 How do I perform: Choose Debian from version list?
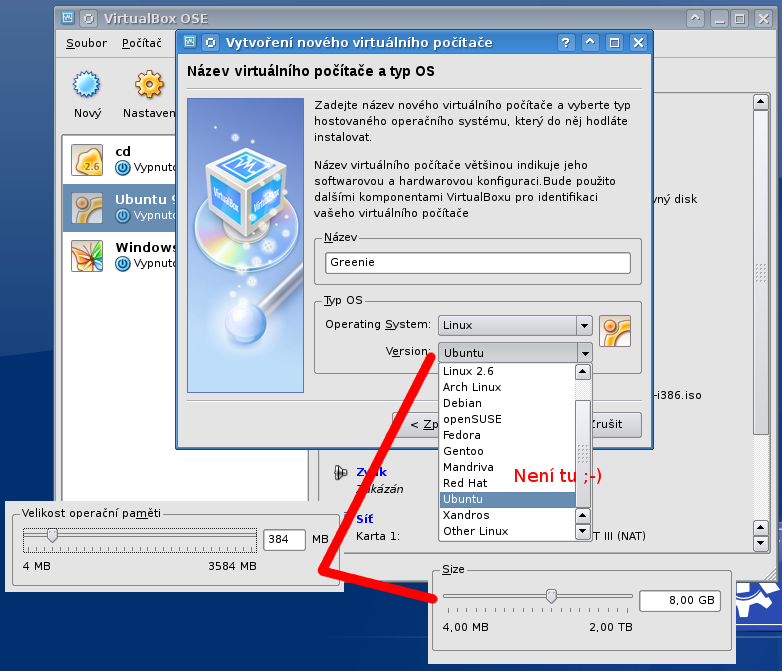coord(507,403)
